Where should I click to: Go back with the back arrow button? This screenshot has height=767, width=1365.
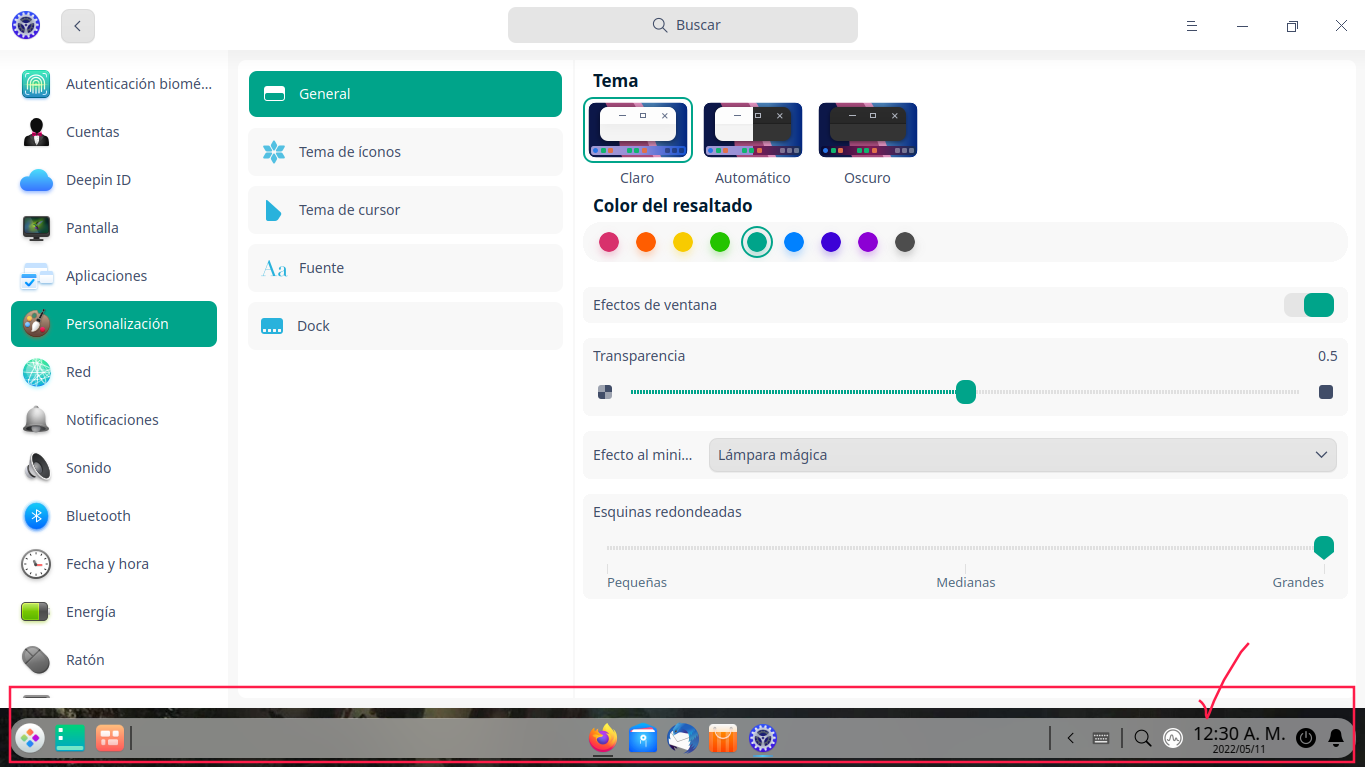78,26
